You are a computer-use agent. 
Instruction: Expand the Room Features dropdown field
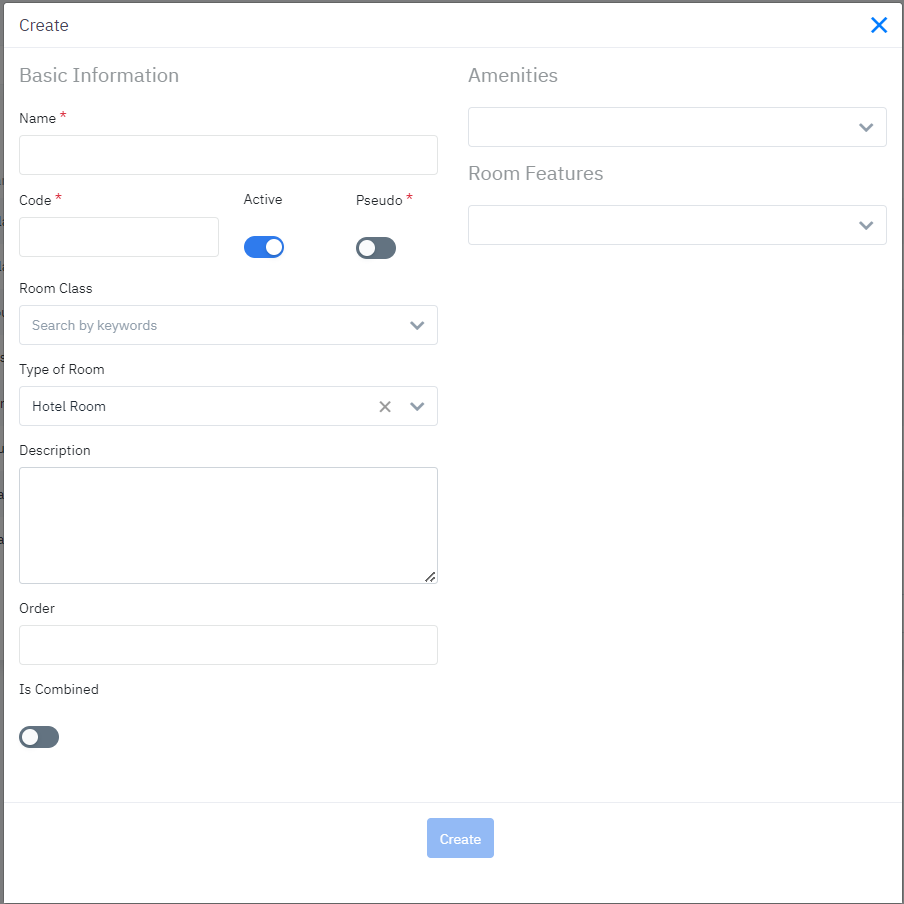click(660, 225)
